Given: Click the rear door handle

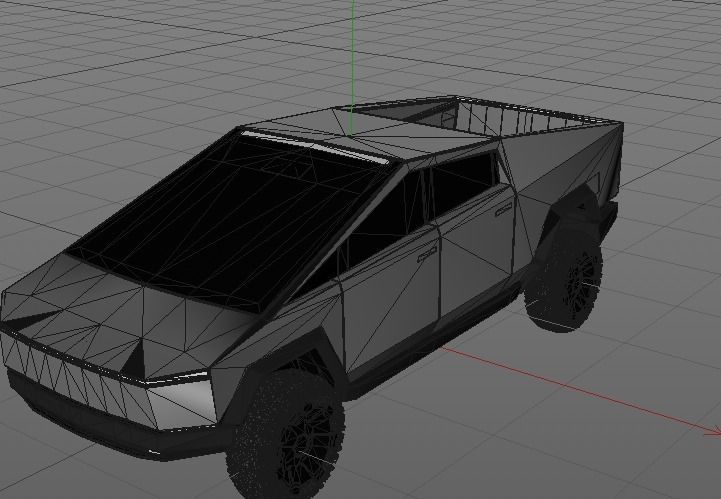Looking at the screenshot, I should 504,210.
